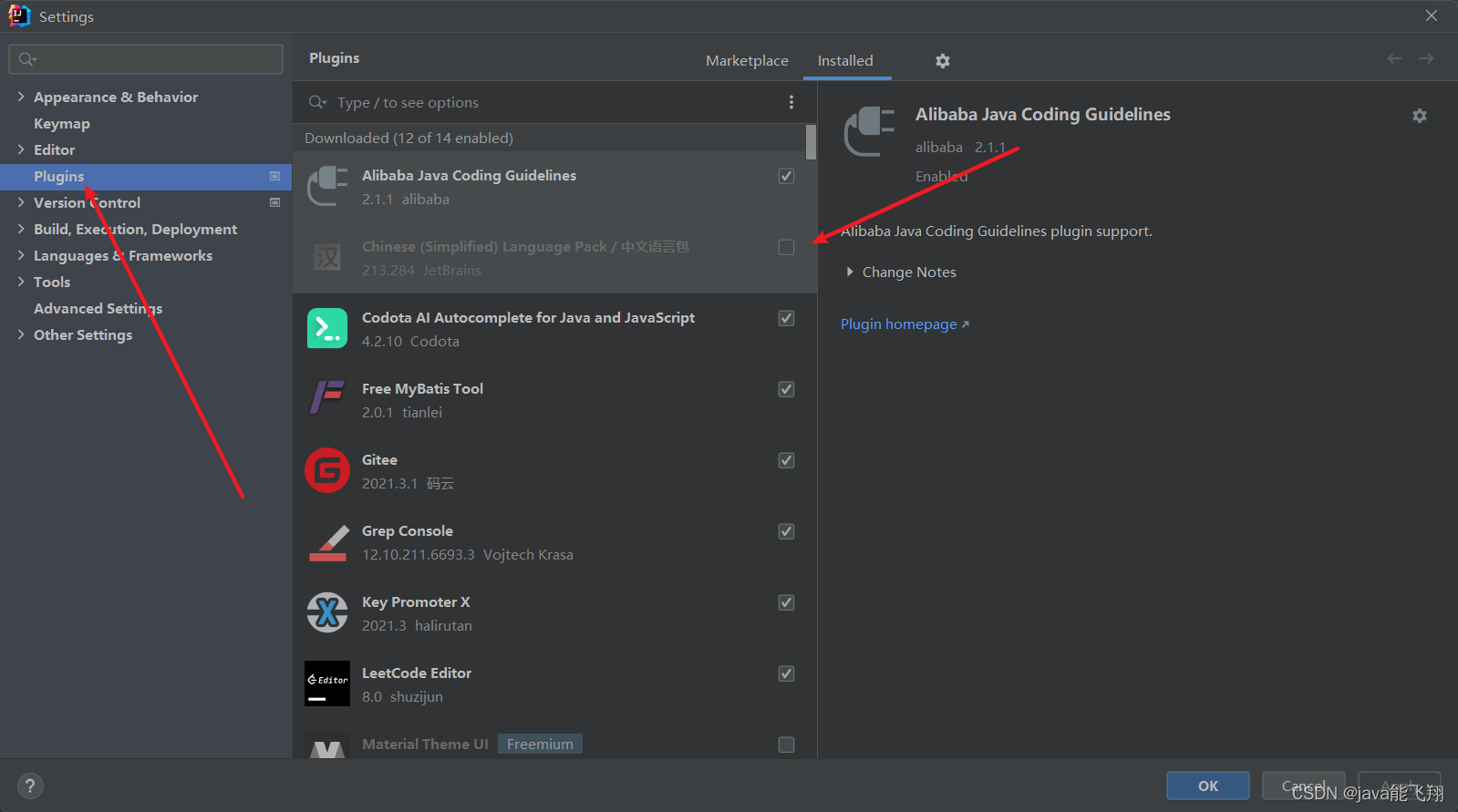Click the Grep Console plugin icon
The image size is (1458, 812).
(x=327, y=541)
